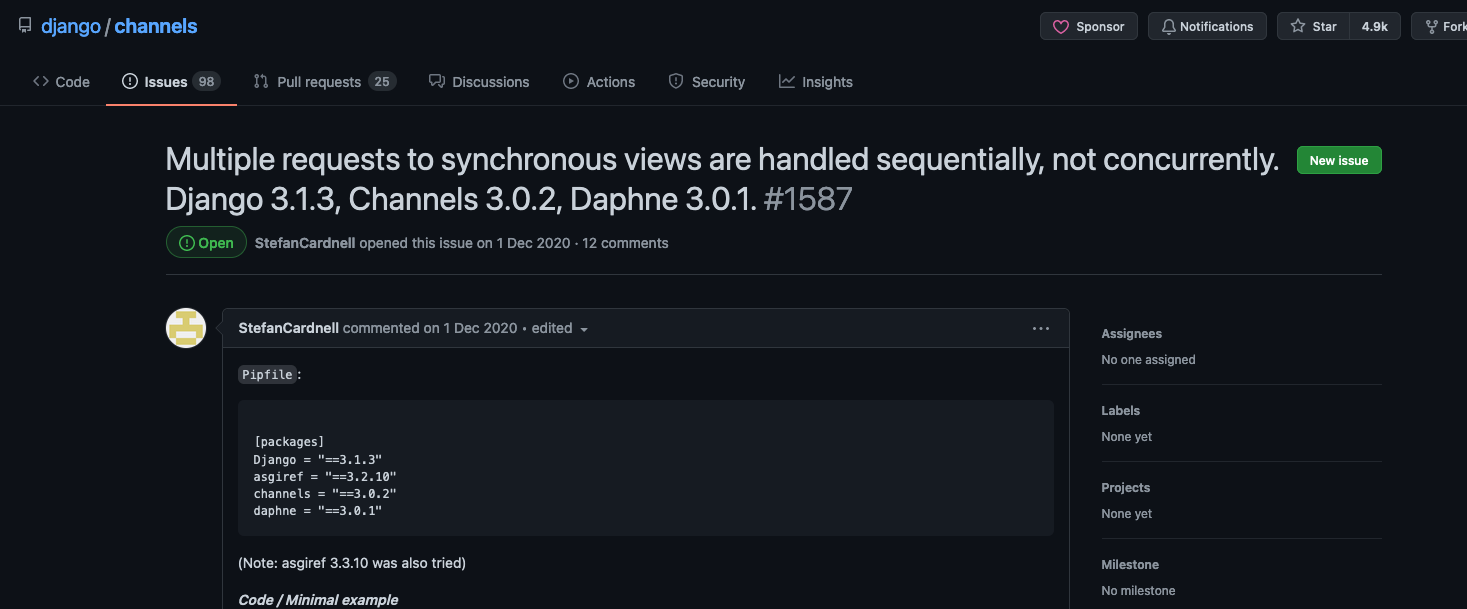This screenshot has height=609, width=1467.
Task: Click 'No one assigned' text
Action: [1148, 360]
